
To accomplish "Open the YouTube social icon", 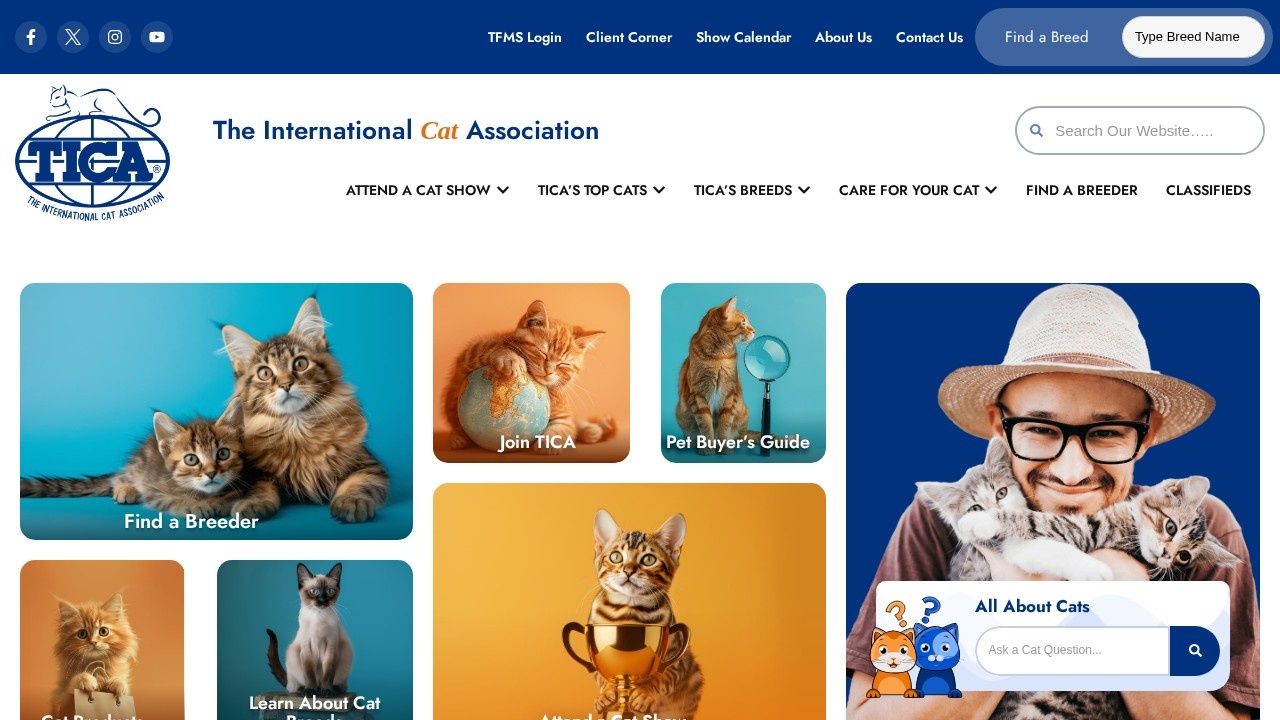I will (x=157, y=37).
